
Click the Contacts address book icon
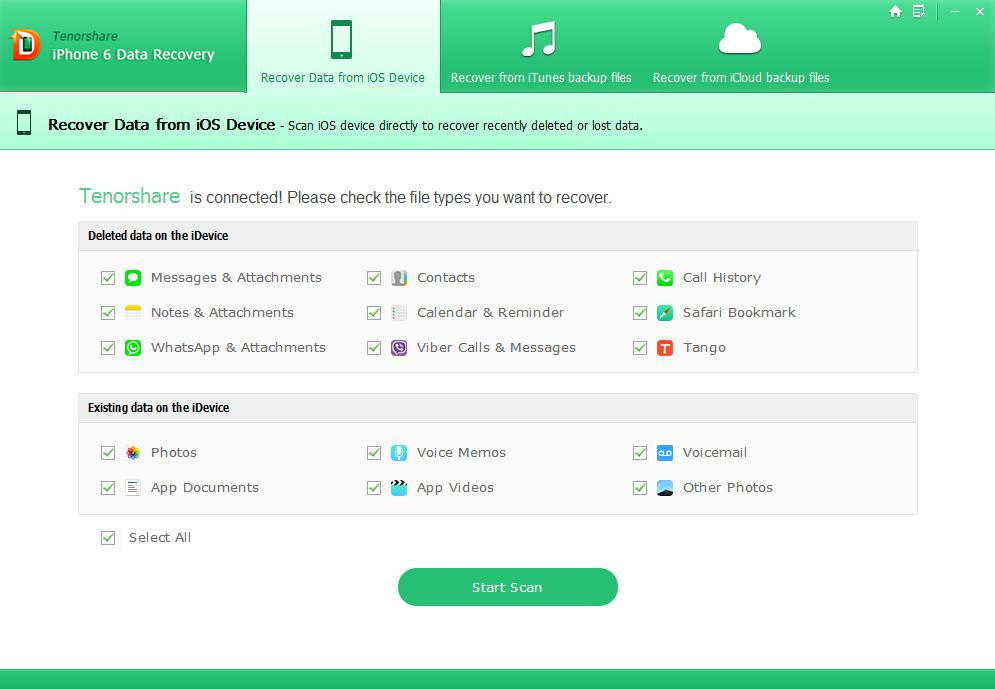[399, 278]
